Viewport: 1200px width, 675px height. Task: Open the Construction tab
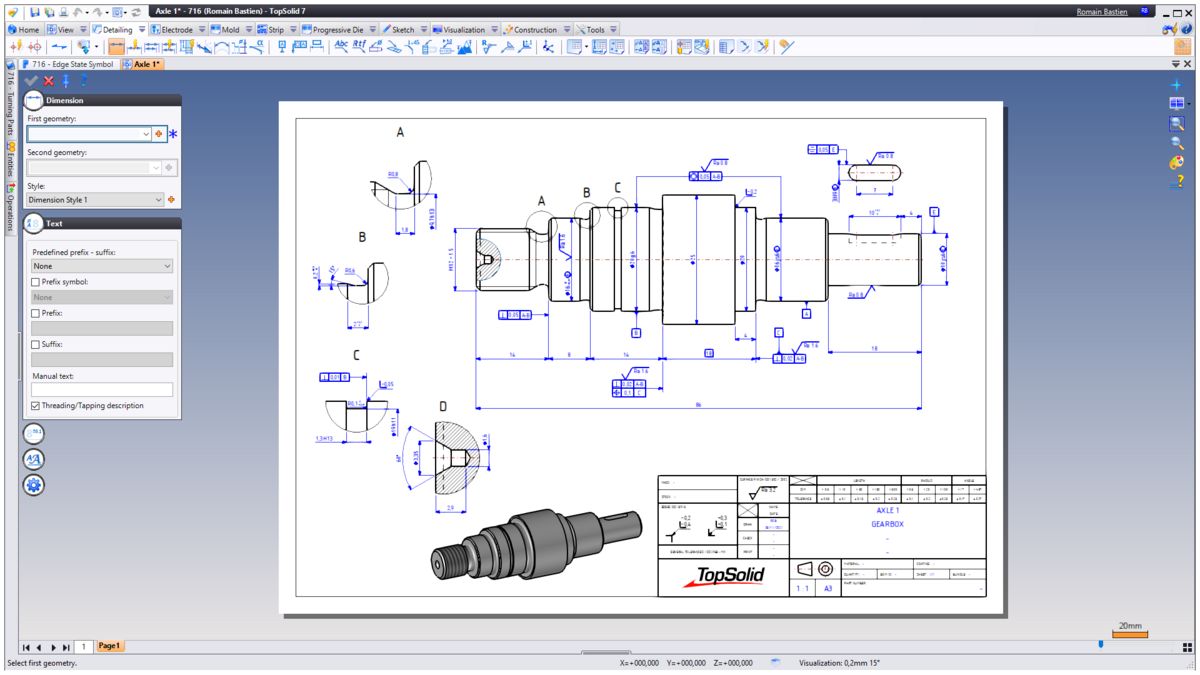tap(536, 29)
